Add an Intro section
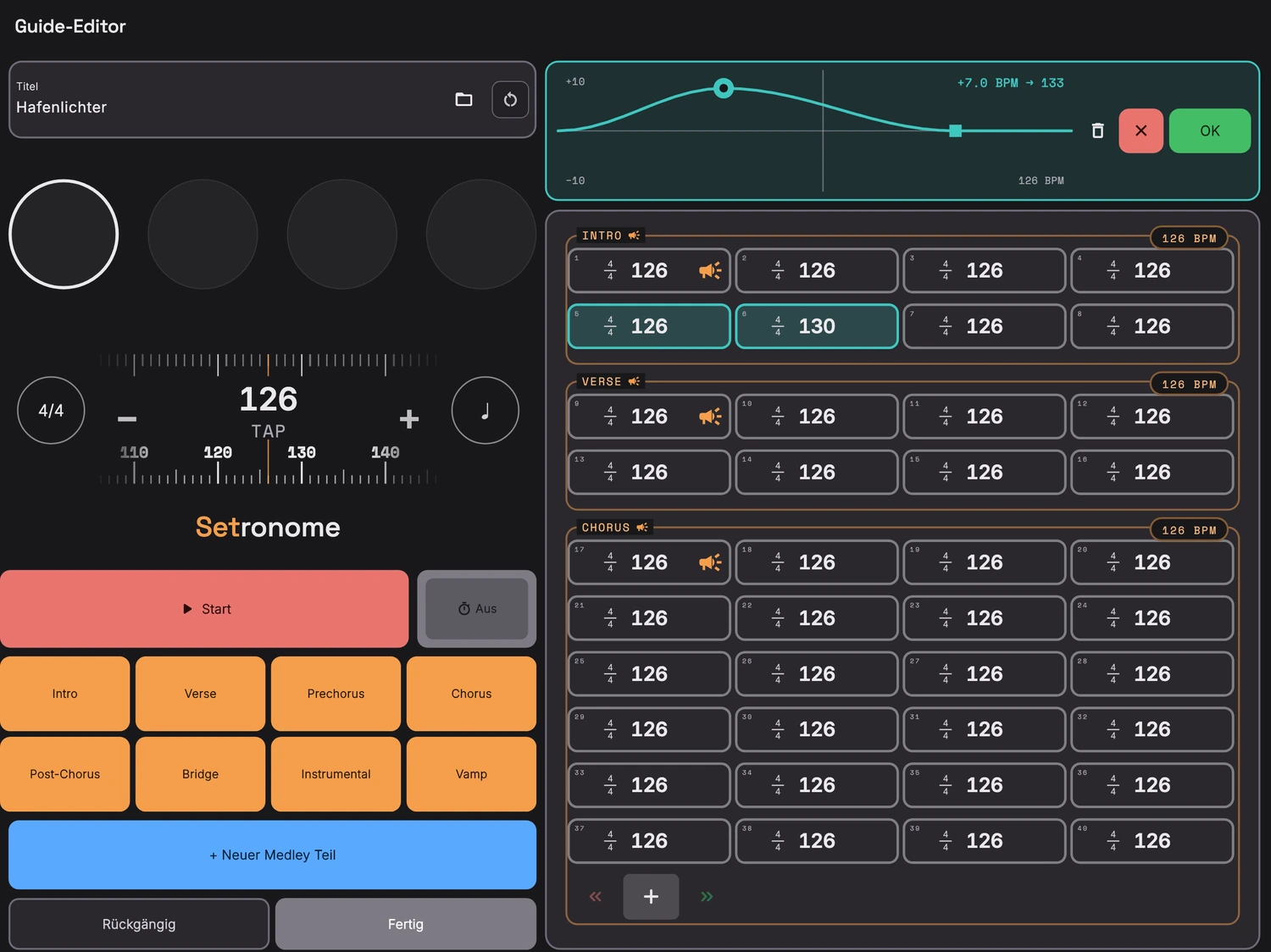 coord(65,694)
